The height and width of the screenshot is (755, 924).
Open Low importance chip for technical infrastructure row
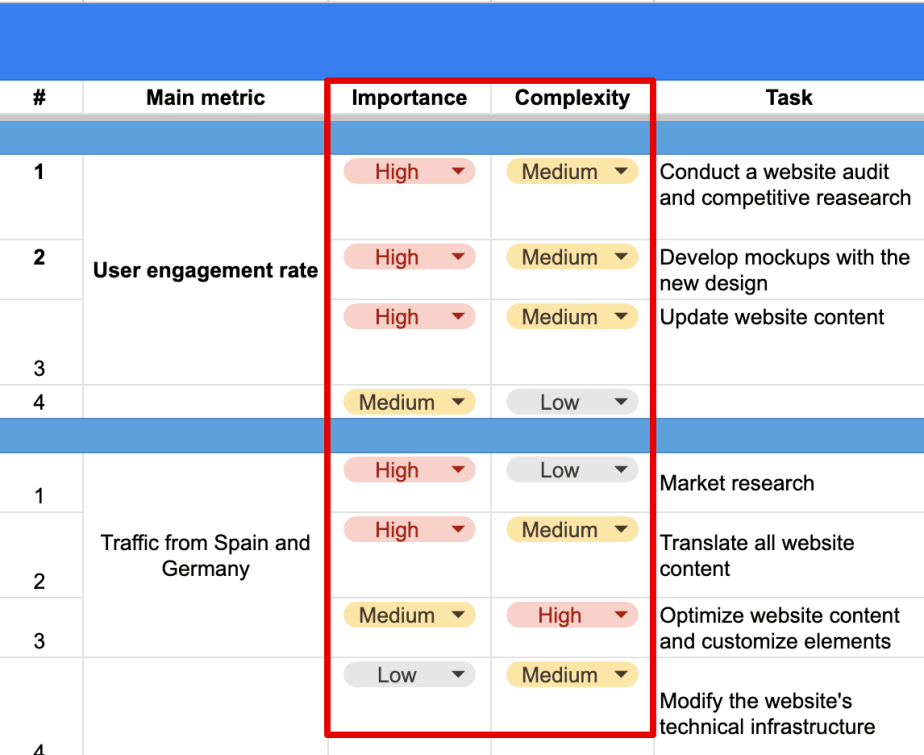[x=410, y=674]
